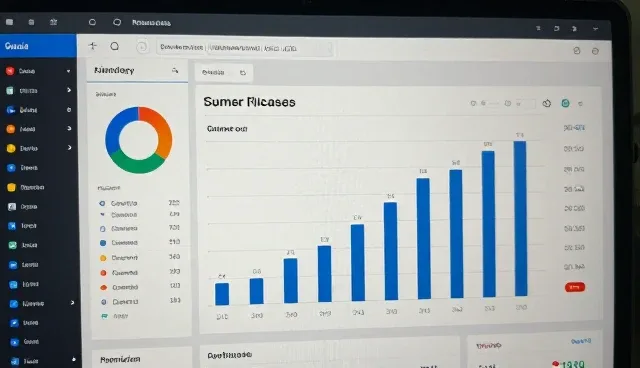The width and height of the screenshot is (640, 368).
Task: Open the blue link in the bottom-right card
Action: click(x=581, y=341)
